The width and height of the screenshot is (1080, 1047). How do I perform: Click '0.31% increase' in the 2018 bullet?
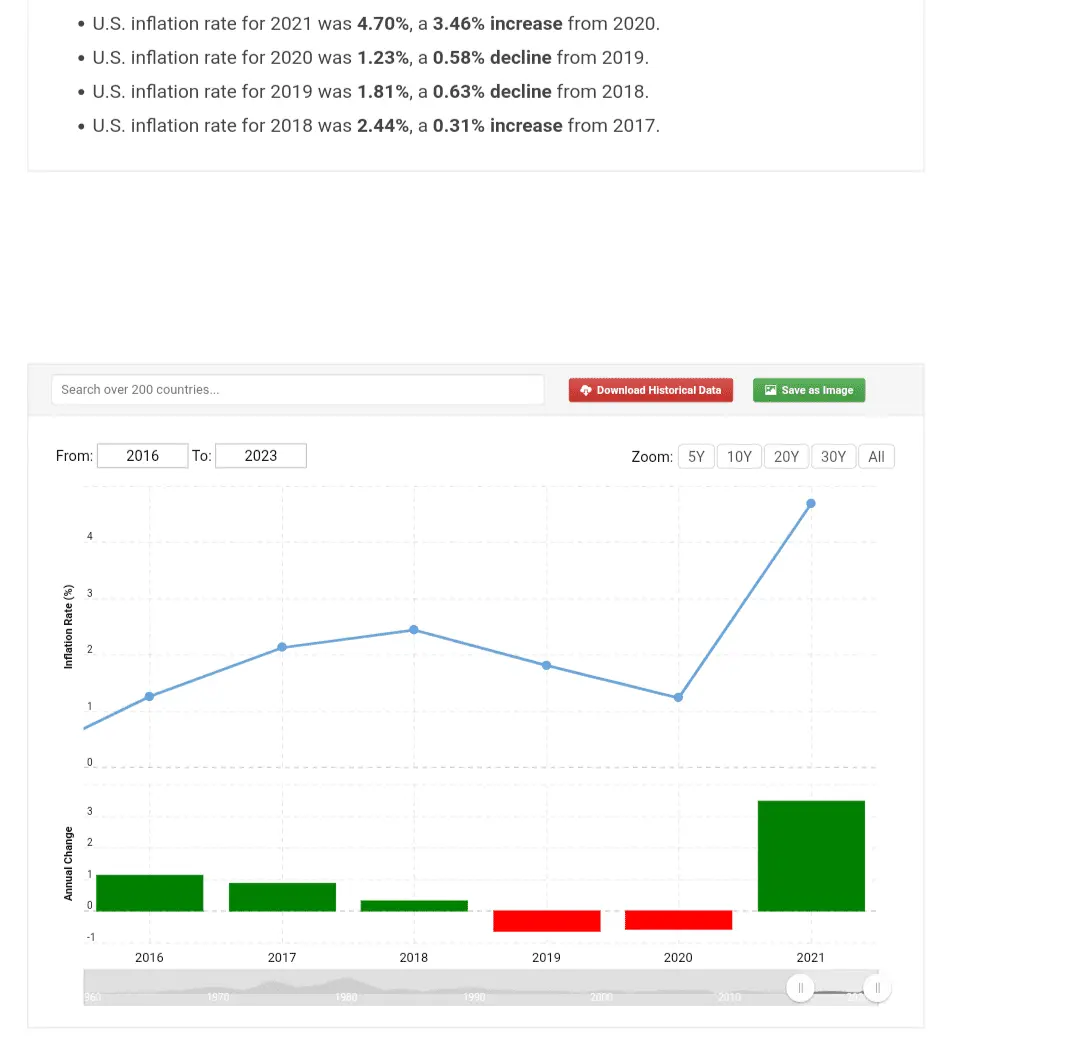click(x=497, y=125)
